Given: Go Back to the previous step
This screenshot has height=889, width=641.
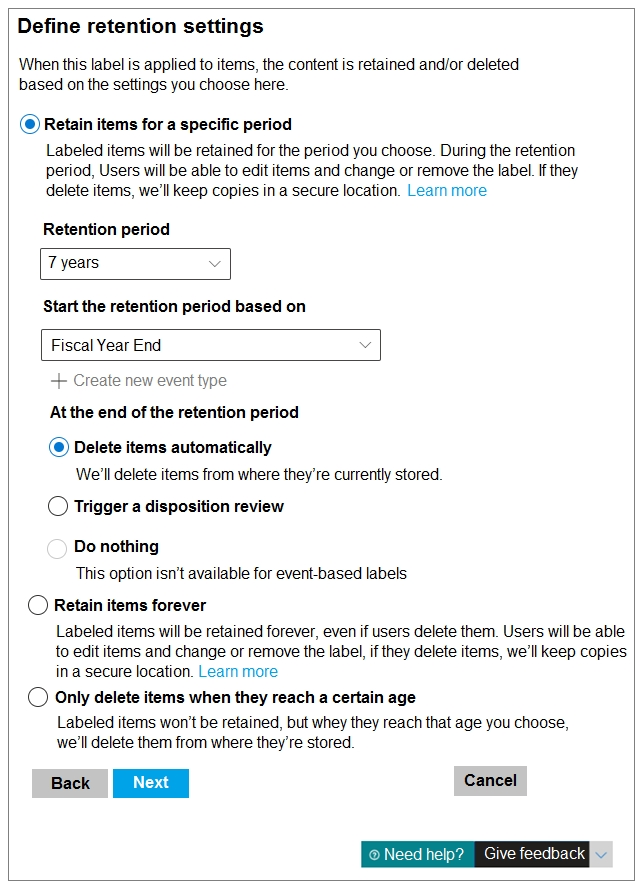Looking at the screenshot, I should pyautogui.click(x=70, y=783).
